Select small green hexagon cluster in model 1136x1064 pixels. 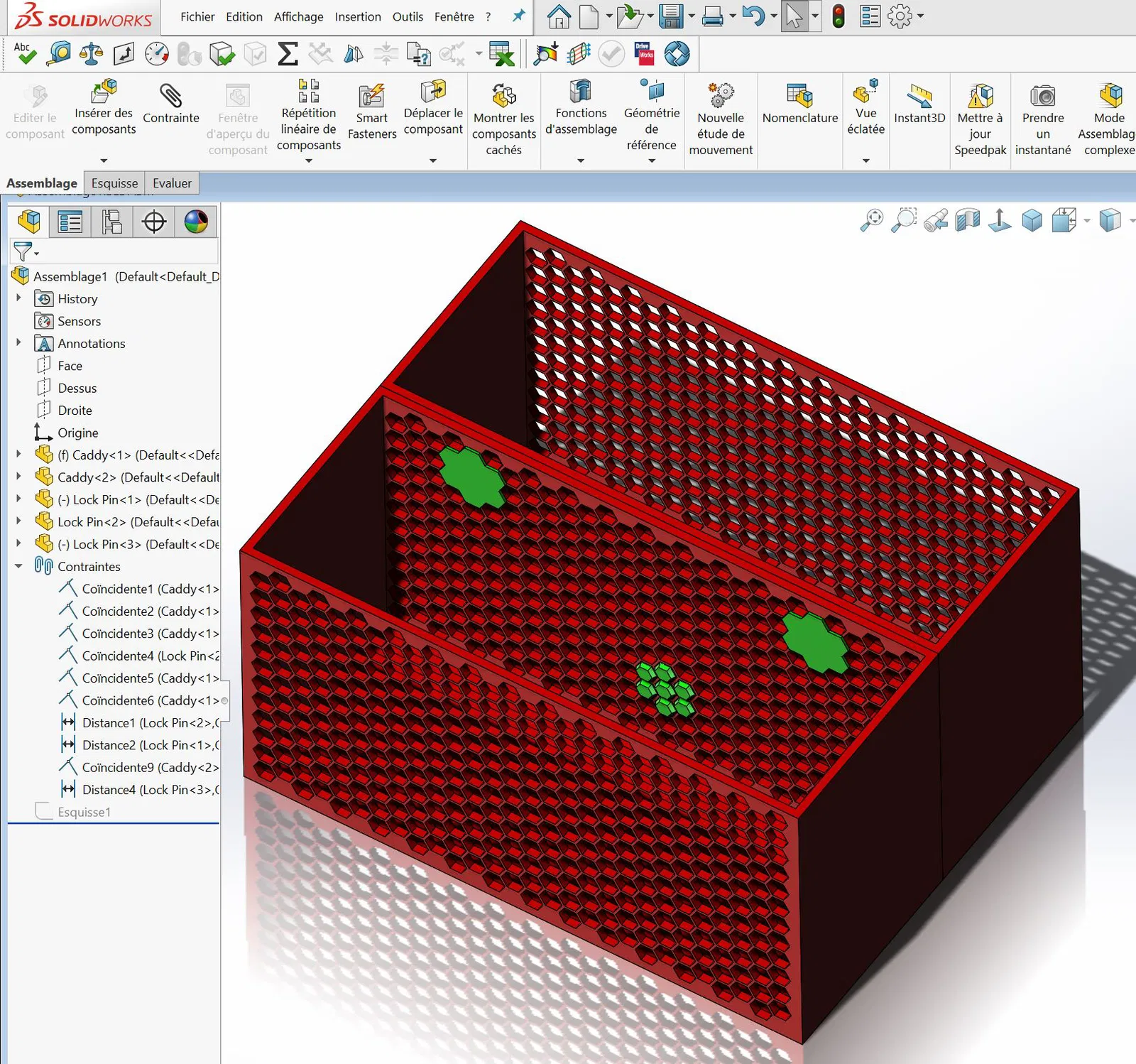coord(665,688)
